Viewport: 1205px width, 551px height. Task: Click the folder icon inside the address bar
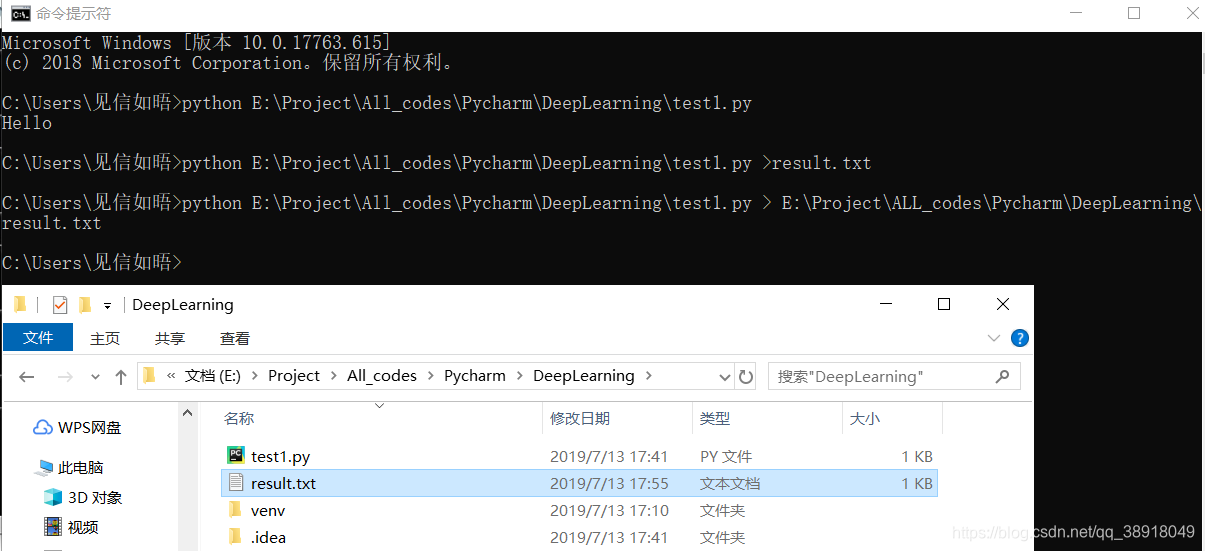tap(150, 375)
